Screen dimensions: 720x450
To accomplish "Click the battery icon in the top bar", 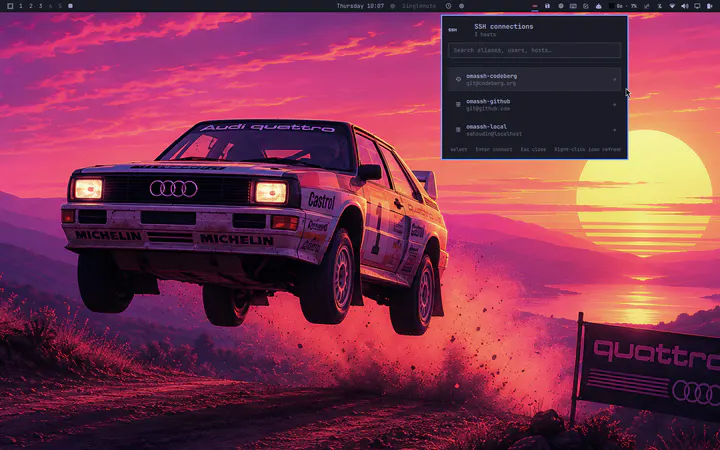I will pos(709,6).
